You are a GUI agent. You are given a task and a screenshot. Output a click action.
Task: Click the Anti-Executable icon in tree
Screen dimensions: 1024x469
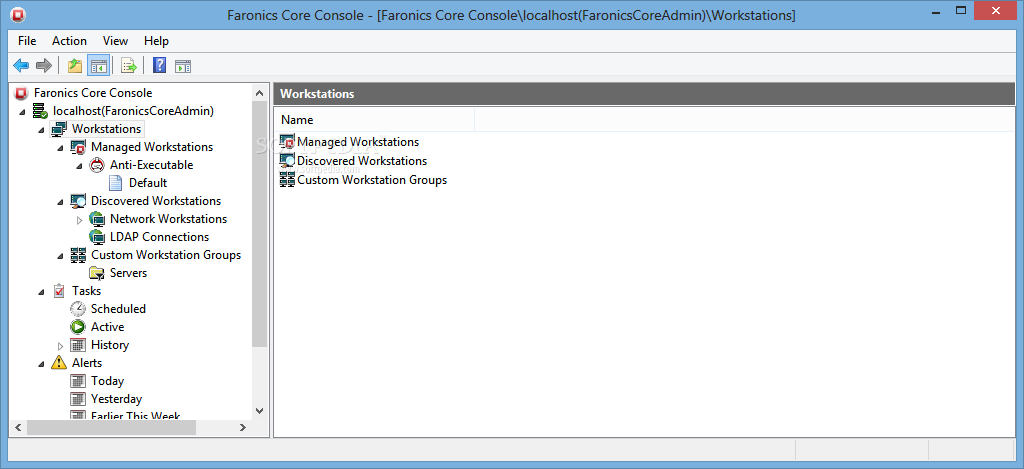point(97,165)
